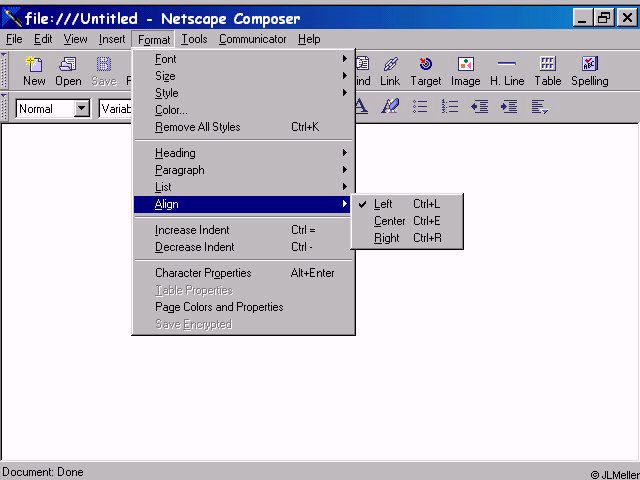Click the Link toolbar icon

point(390,71)
